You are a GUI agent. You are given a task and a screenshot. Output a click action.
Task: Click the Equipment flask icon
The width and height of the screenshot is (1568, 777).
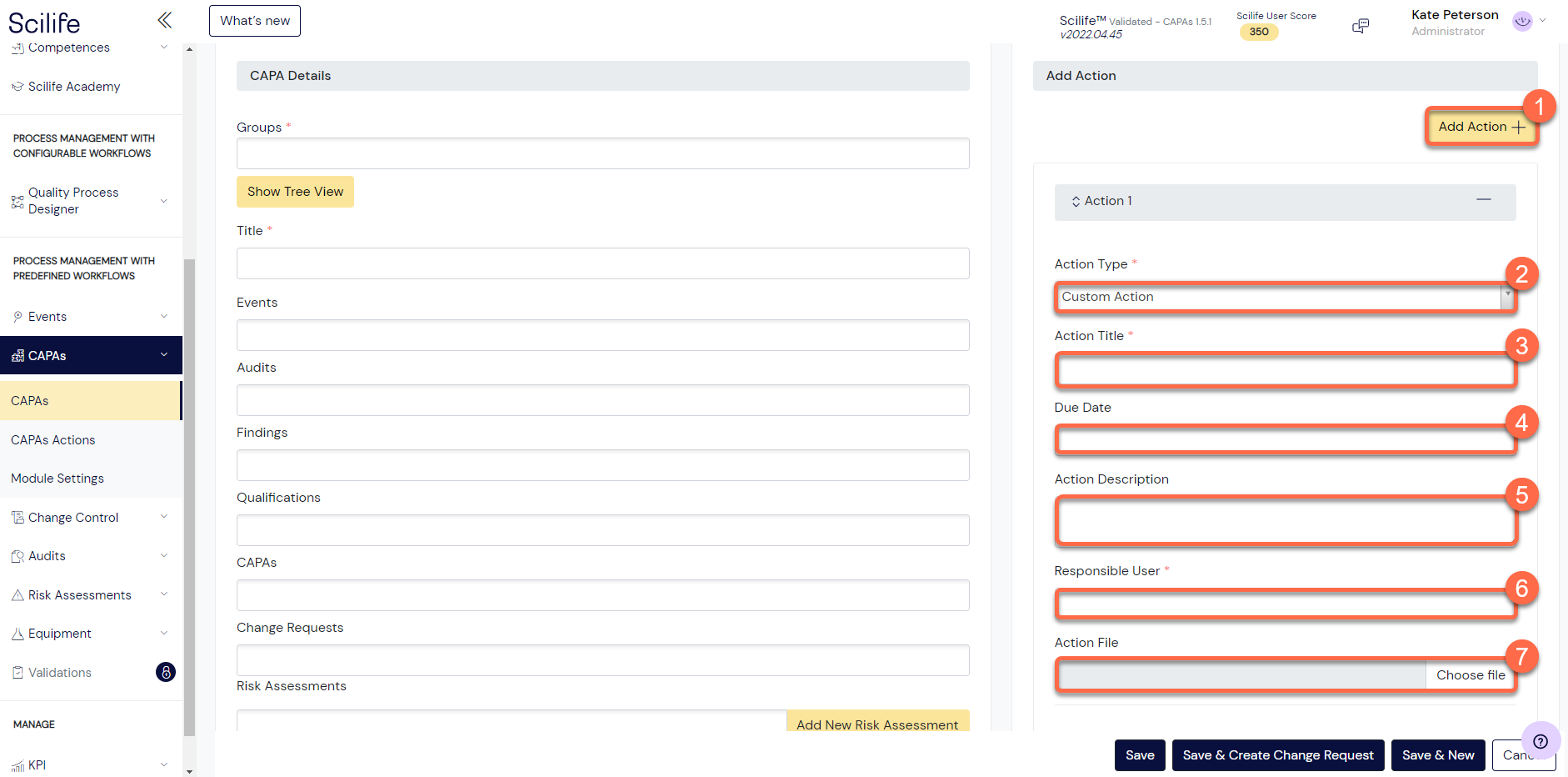pyautogui.click(x=17, y=634)
